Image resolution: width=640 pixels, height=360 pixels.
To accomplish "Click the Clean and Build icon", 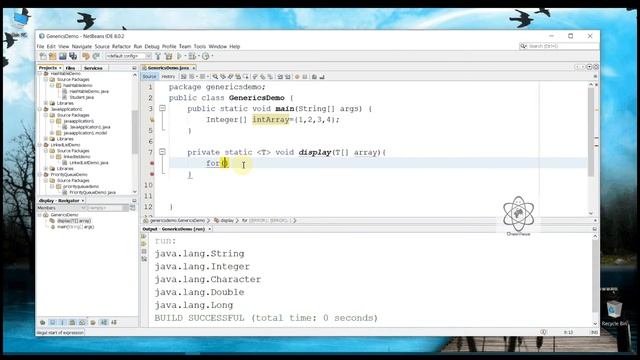I will [x=169, y=56].
